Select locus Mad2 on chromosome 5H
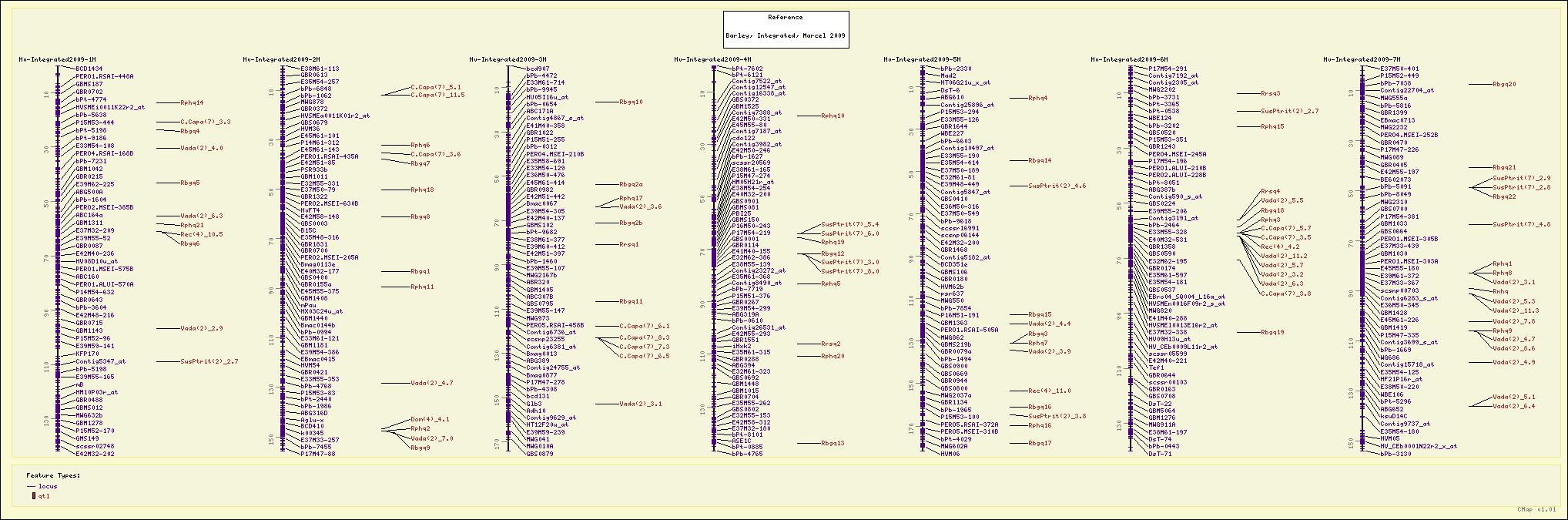The width and height of the screenshot is (1568, 520). pyautogui.click(x=948, y=75)
